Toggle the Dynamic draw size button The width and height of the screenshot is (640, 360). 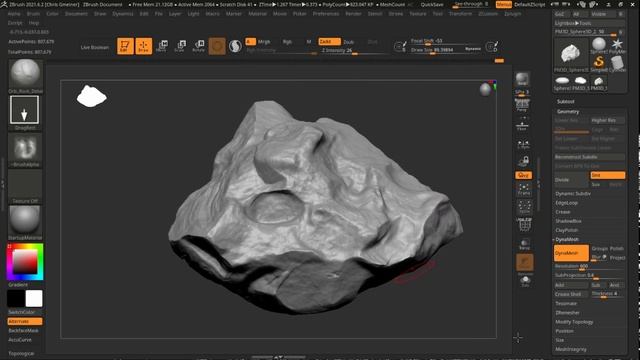(x=473, y=49)
